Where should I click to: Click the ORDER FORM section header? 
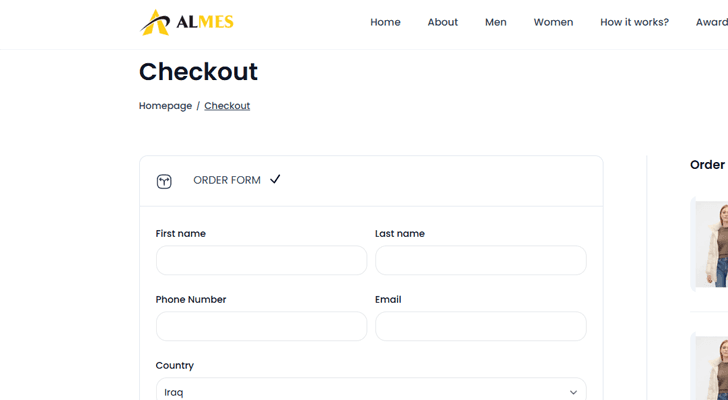pyautogui.click(x=227, y=180)
